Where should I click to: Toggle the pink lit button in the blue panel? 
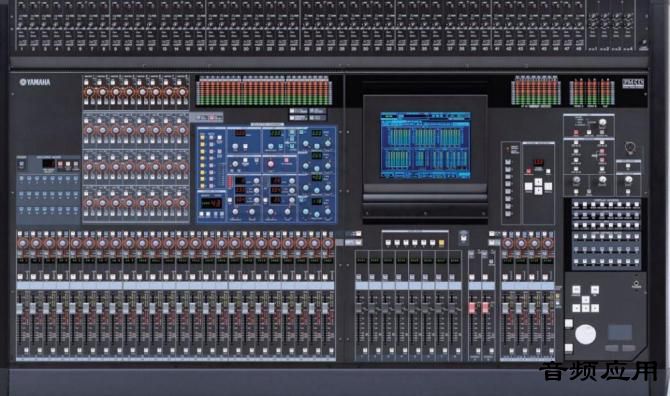(x=286, y=161)
